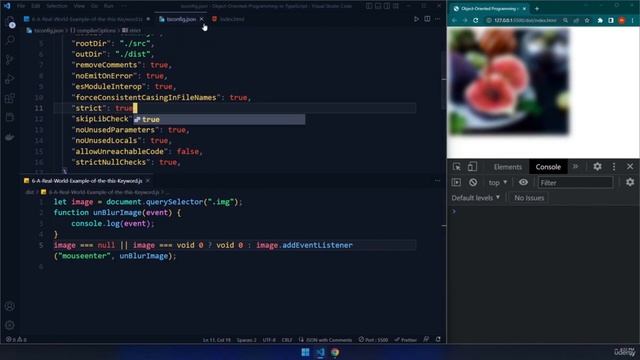Click Prettier in the status bar

click(406, 340)
